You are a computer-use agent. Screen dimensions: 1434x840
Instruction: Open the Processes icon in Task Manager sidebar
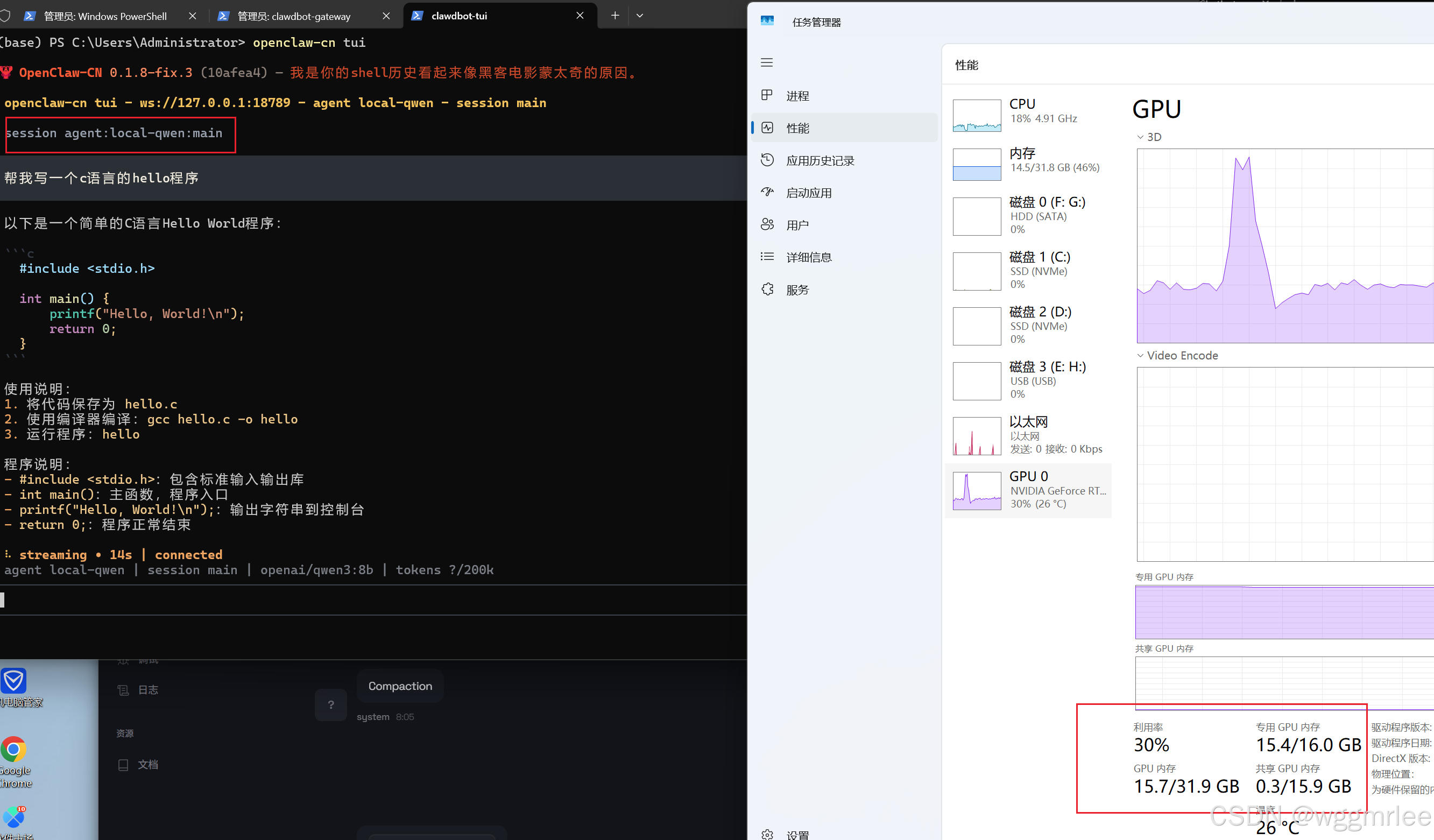tap(767, 96)
